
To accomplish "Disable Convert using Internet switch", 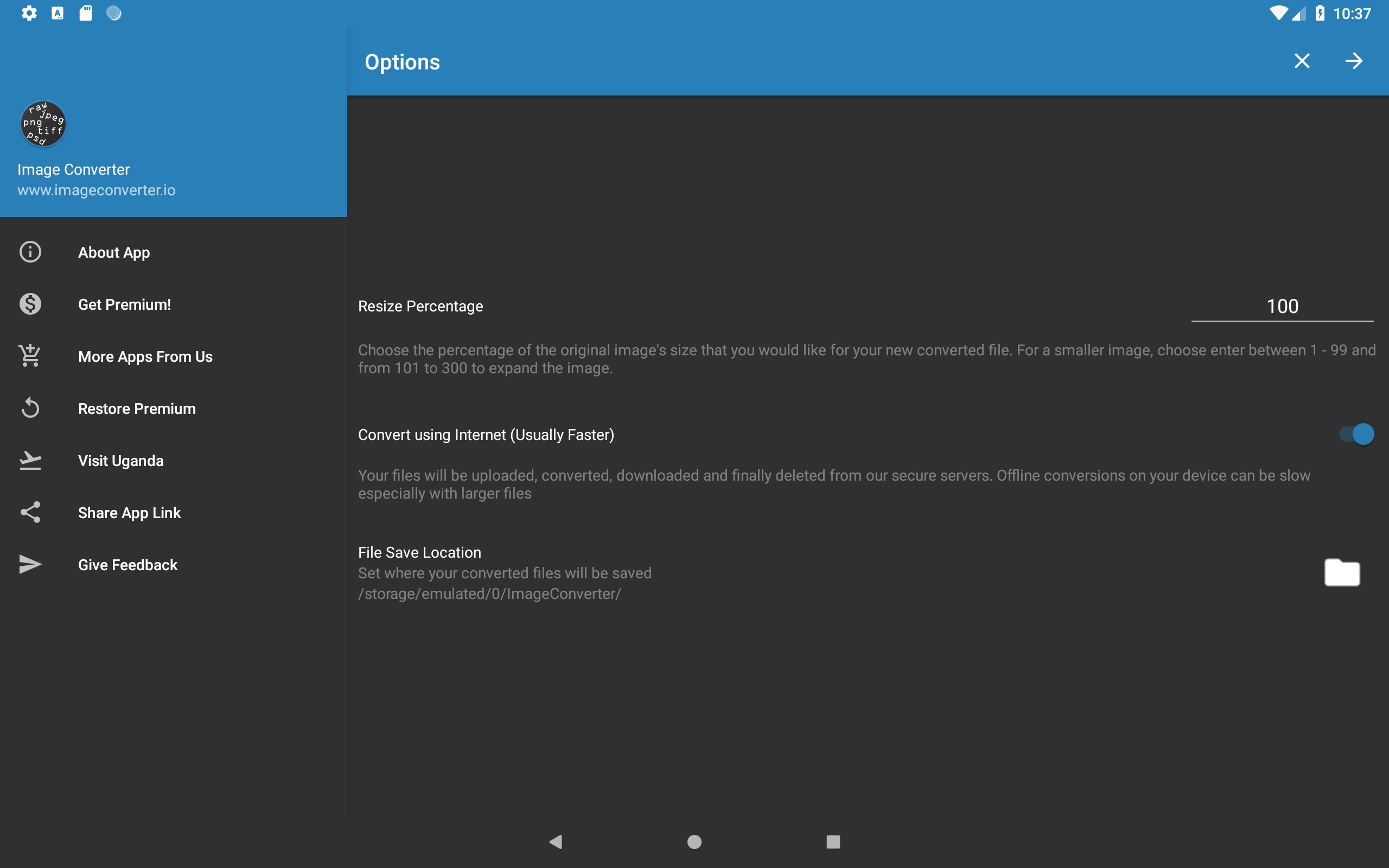I will (x=1356, y=435).
